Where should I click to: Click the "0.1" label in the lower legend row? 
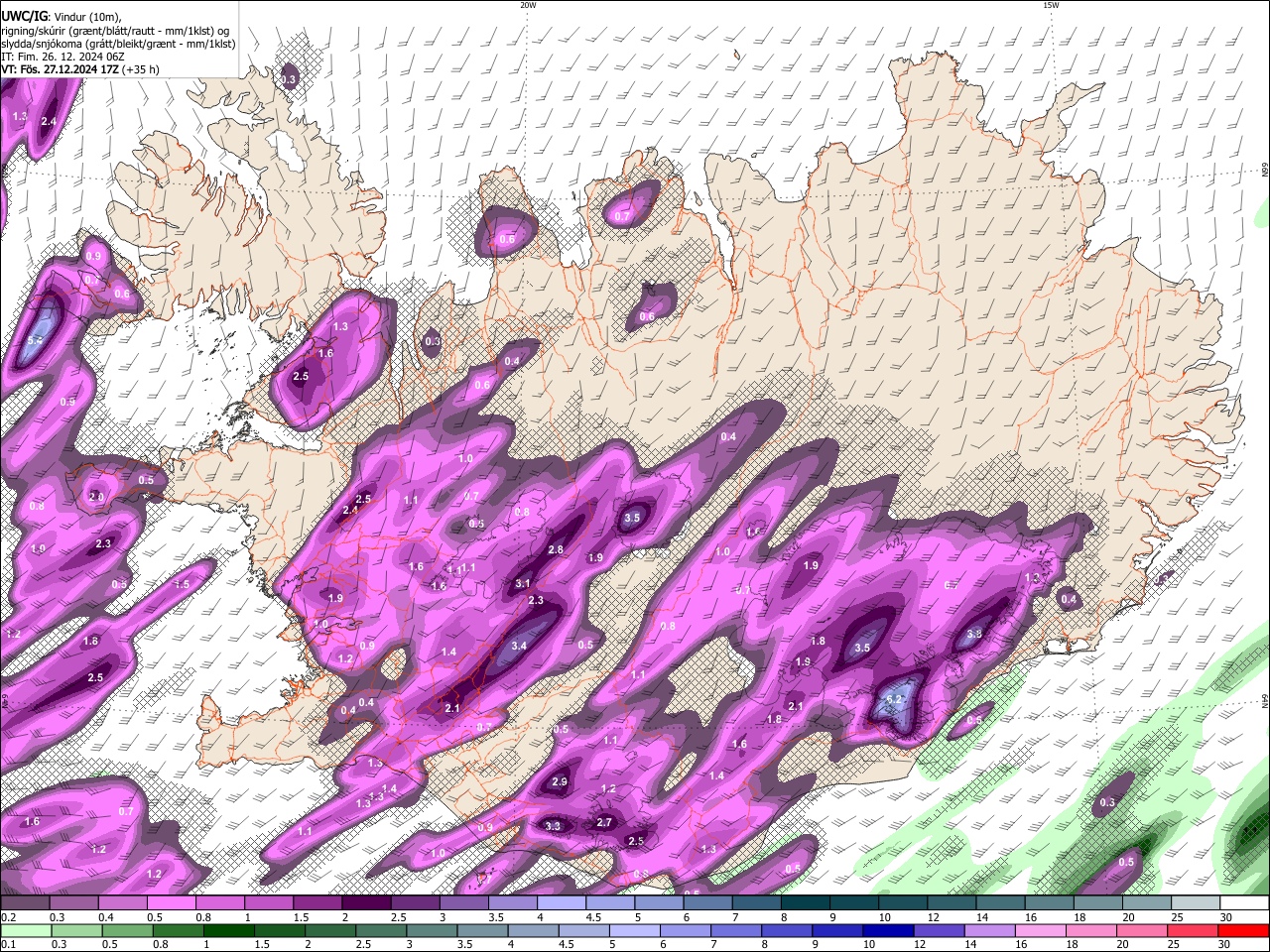[x=9, y=943]
